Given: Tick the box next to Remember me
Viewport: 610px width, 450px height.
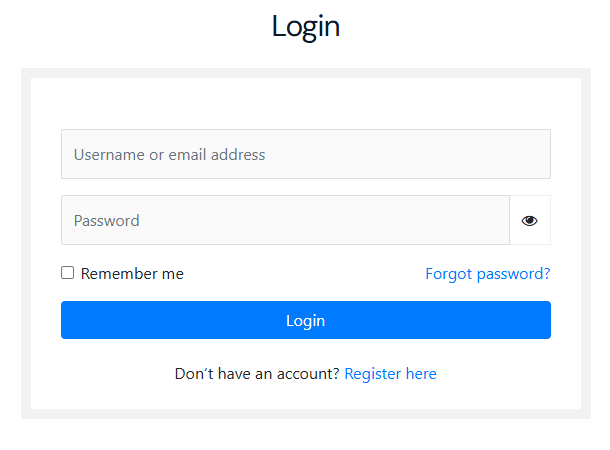Looking at the screenshot, I should (68, 273).
